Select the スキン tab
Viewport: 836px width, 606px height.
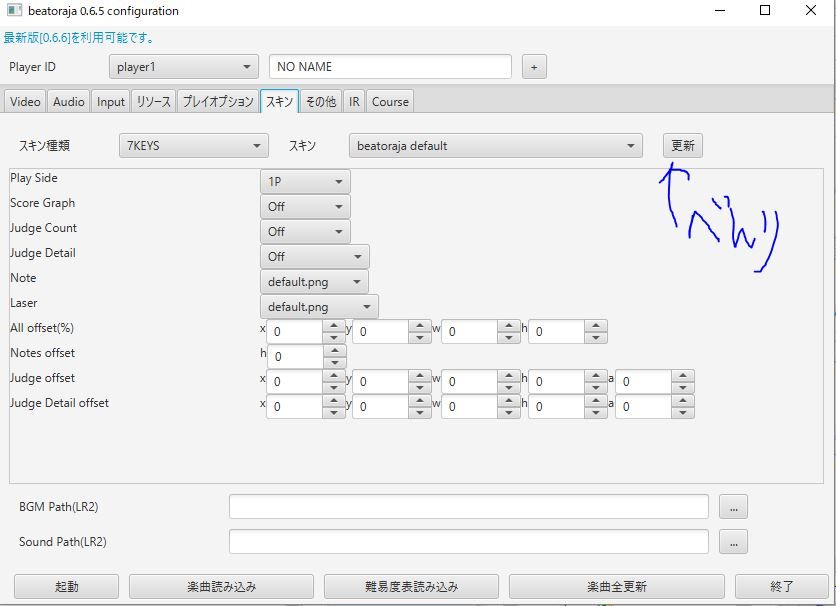[x=279, y=101]
